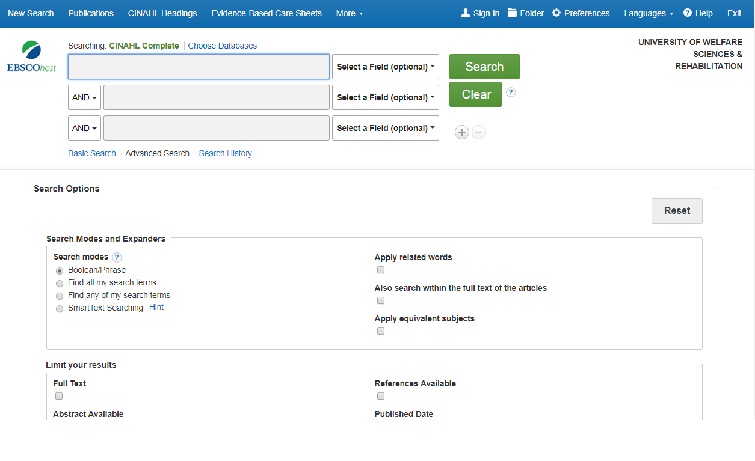Check the Full Text limiter checkbox
Viewport: 755px width, 461px height.
(59, 396)
